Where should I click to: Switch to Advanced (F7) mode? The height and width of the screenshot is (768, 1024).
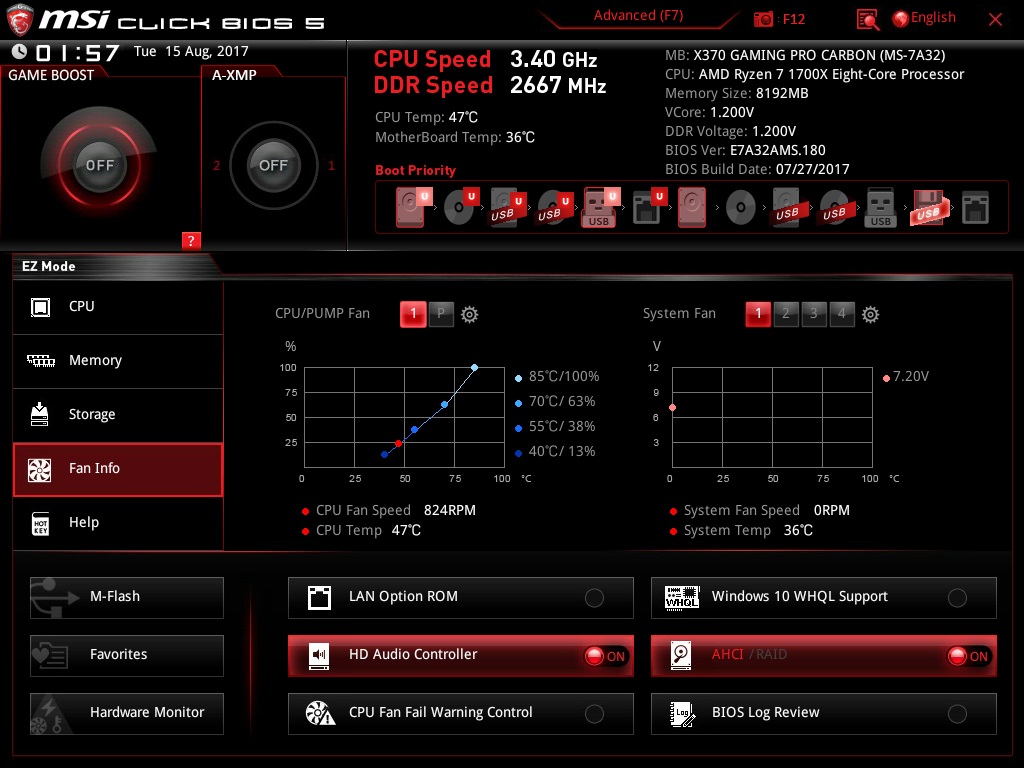pos(637,15)
